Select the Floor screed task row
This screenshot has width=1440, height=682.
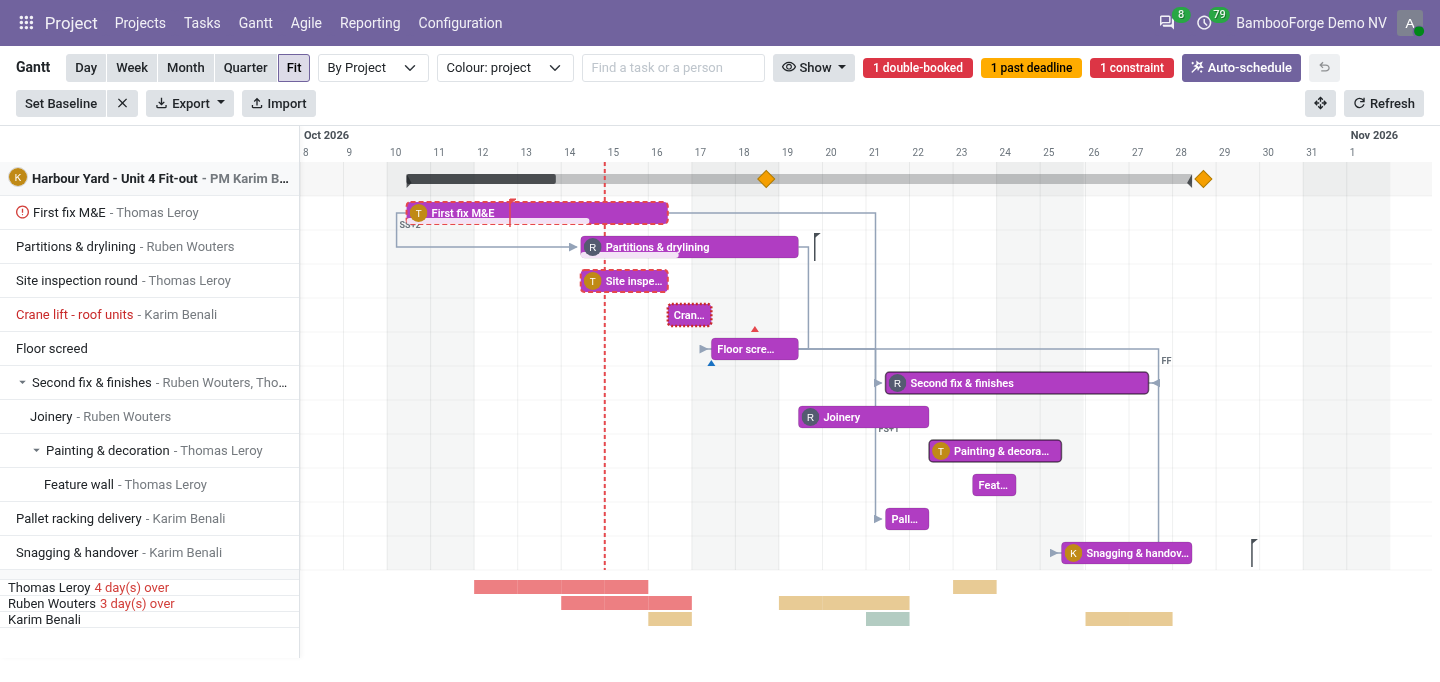pos(150,349)
